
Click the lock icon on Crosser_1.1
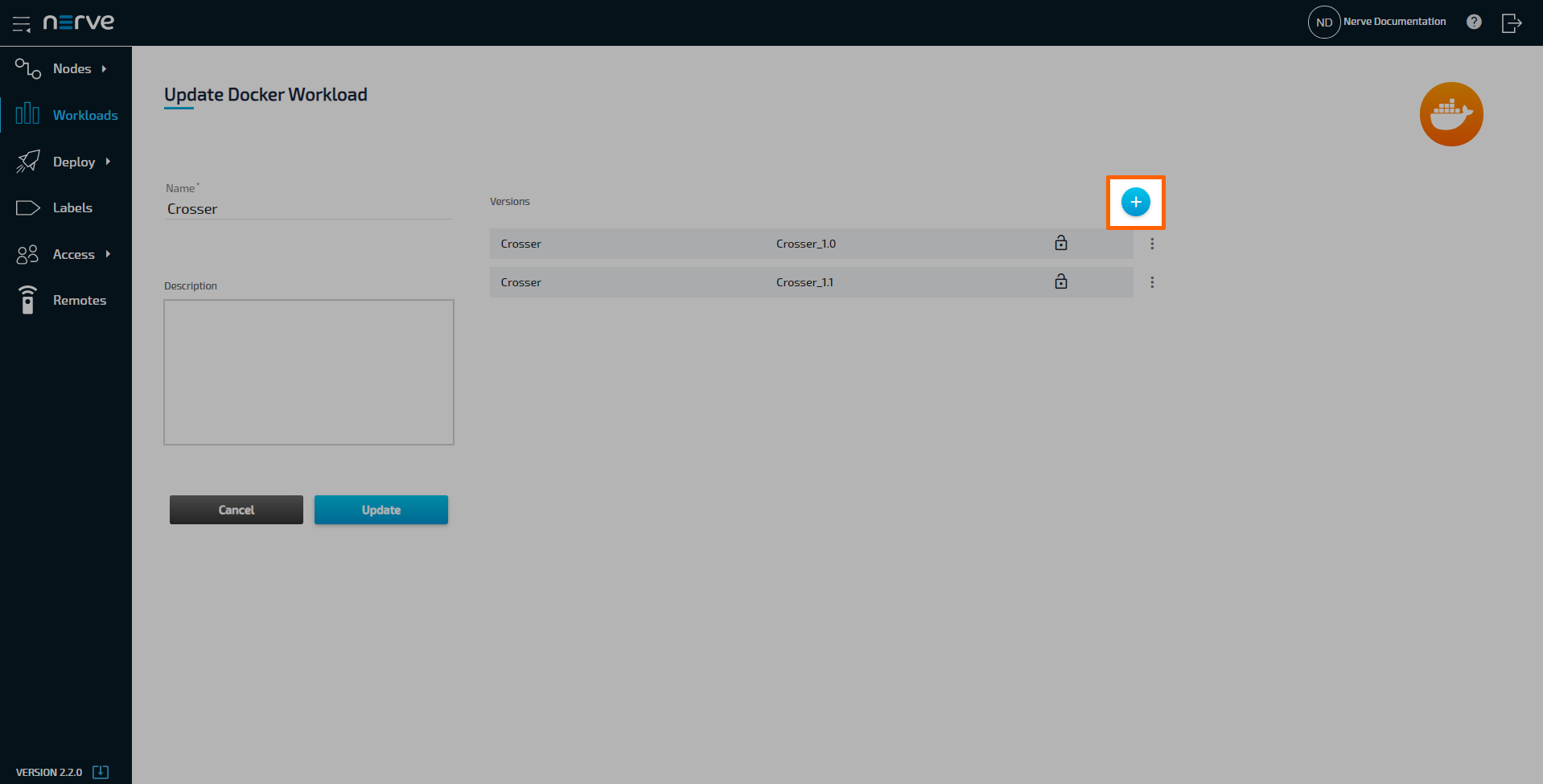tap(1060, 281)
